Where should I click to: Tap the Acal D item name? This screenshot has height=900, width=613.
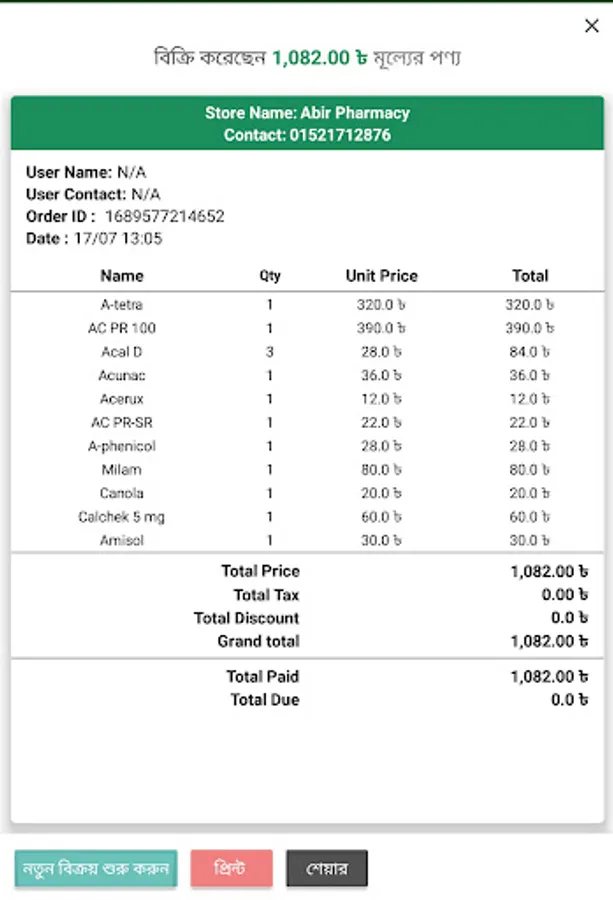click(122, 352)
